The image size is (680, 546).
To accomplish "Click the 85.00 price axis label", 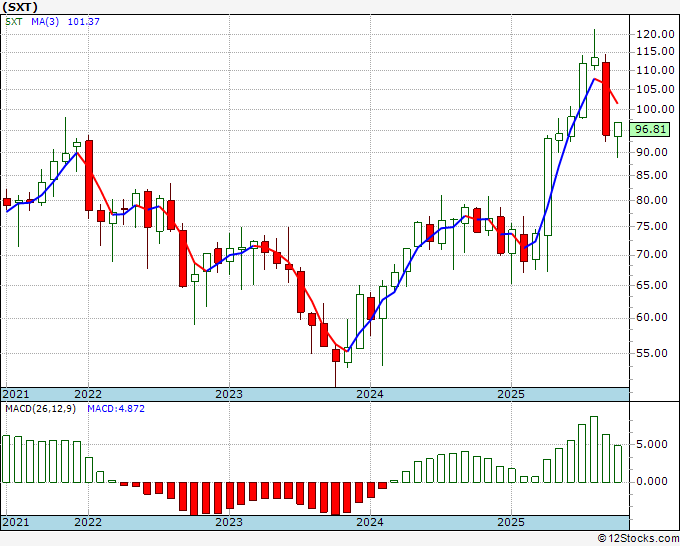I will pyautogui.click(x=651, y=175).
